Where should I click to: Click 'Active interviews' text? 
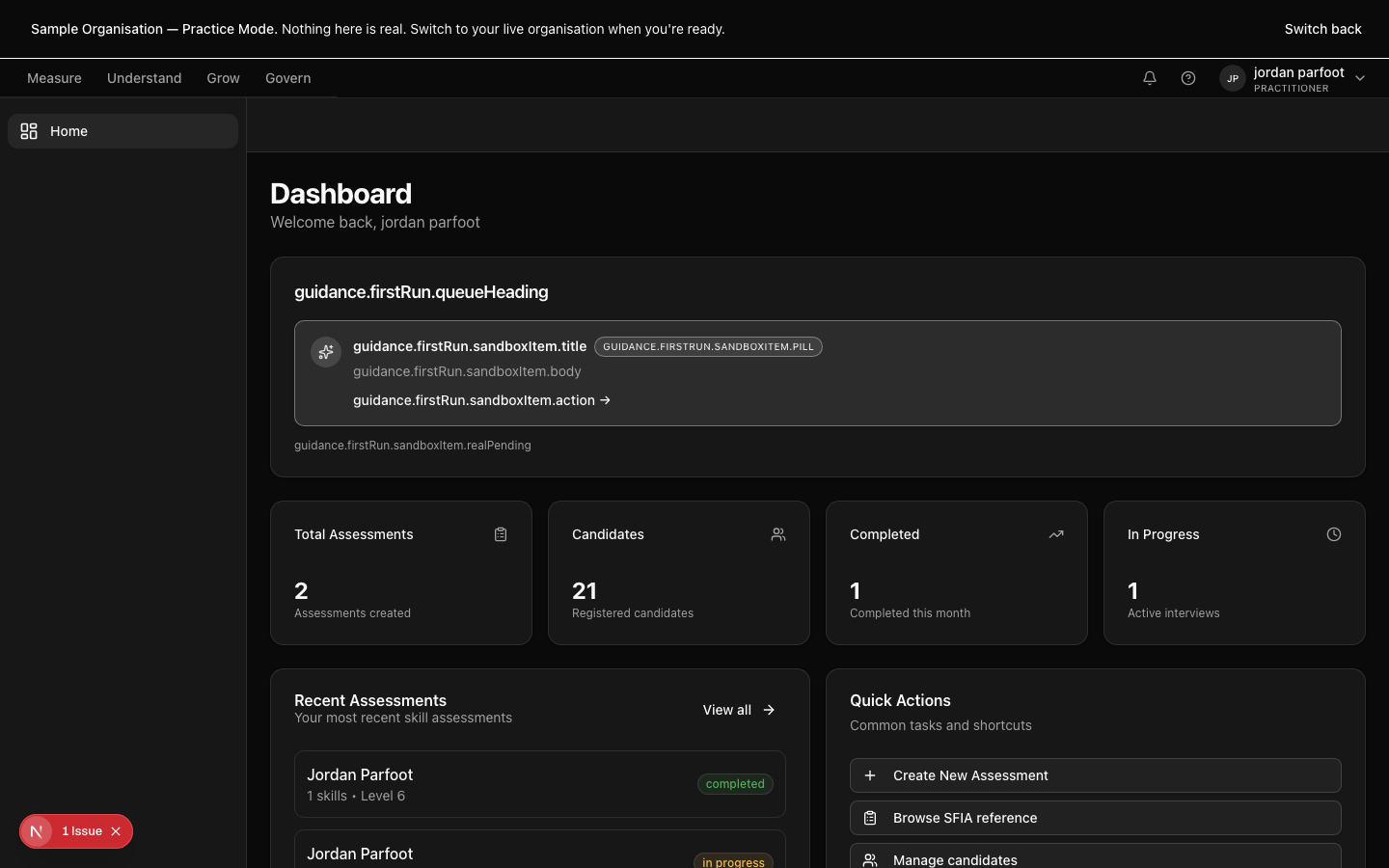(1173, 613)
